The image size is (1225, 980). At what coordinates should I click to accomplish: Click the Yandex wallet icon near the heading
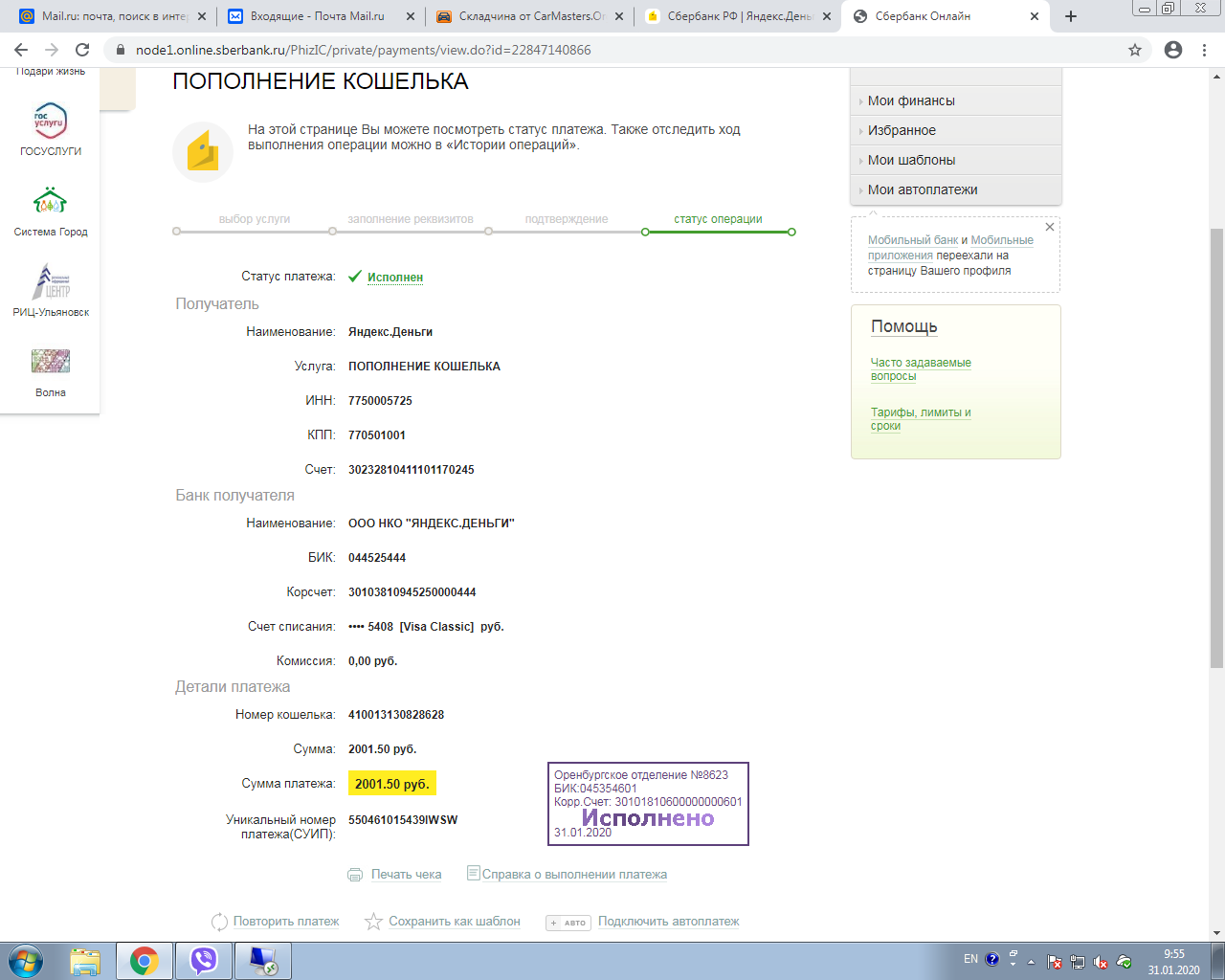click(x=203, y=152)
